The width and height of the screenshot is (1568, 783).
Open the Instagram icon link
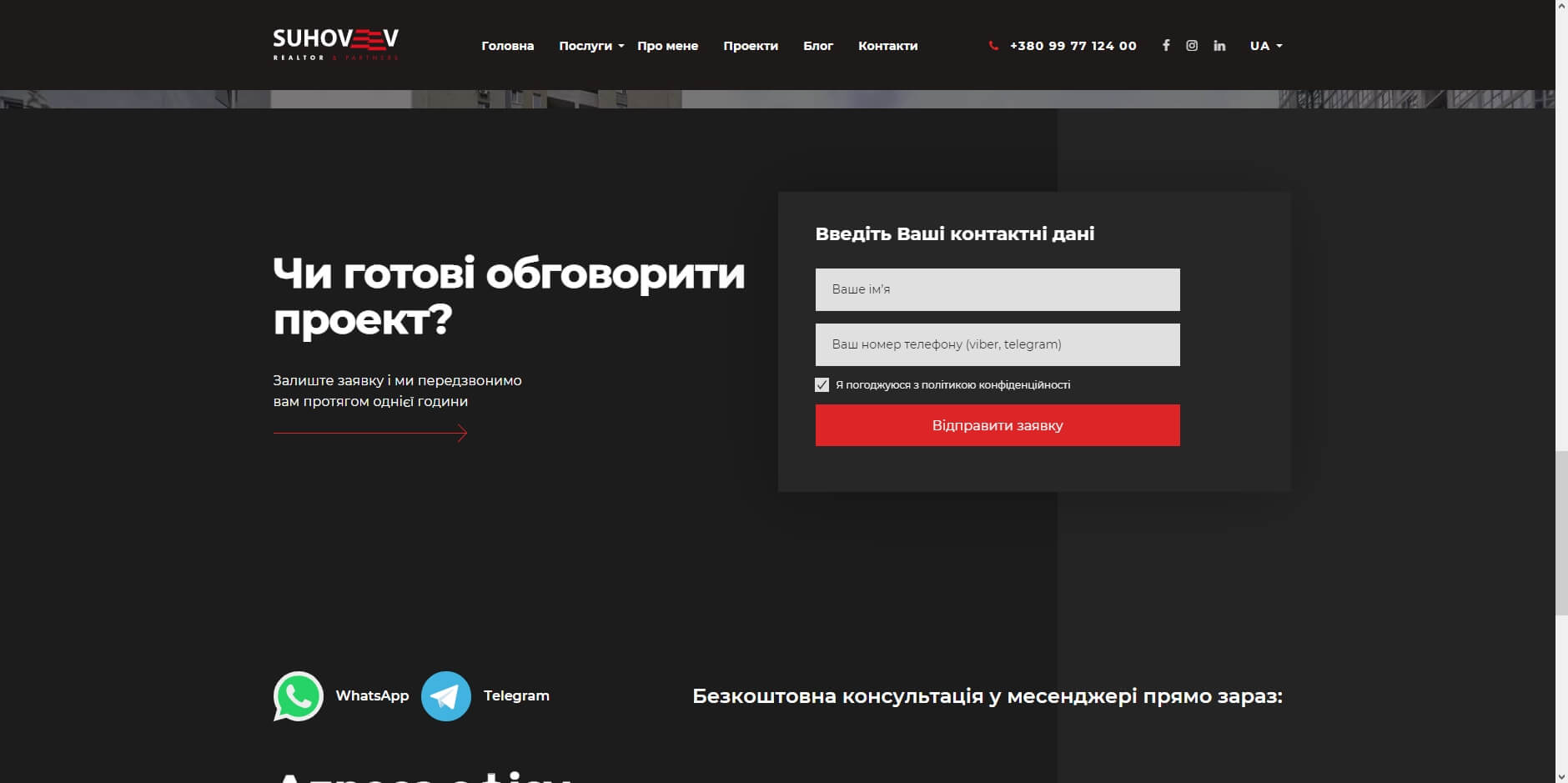(1192, 46)
